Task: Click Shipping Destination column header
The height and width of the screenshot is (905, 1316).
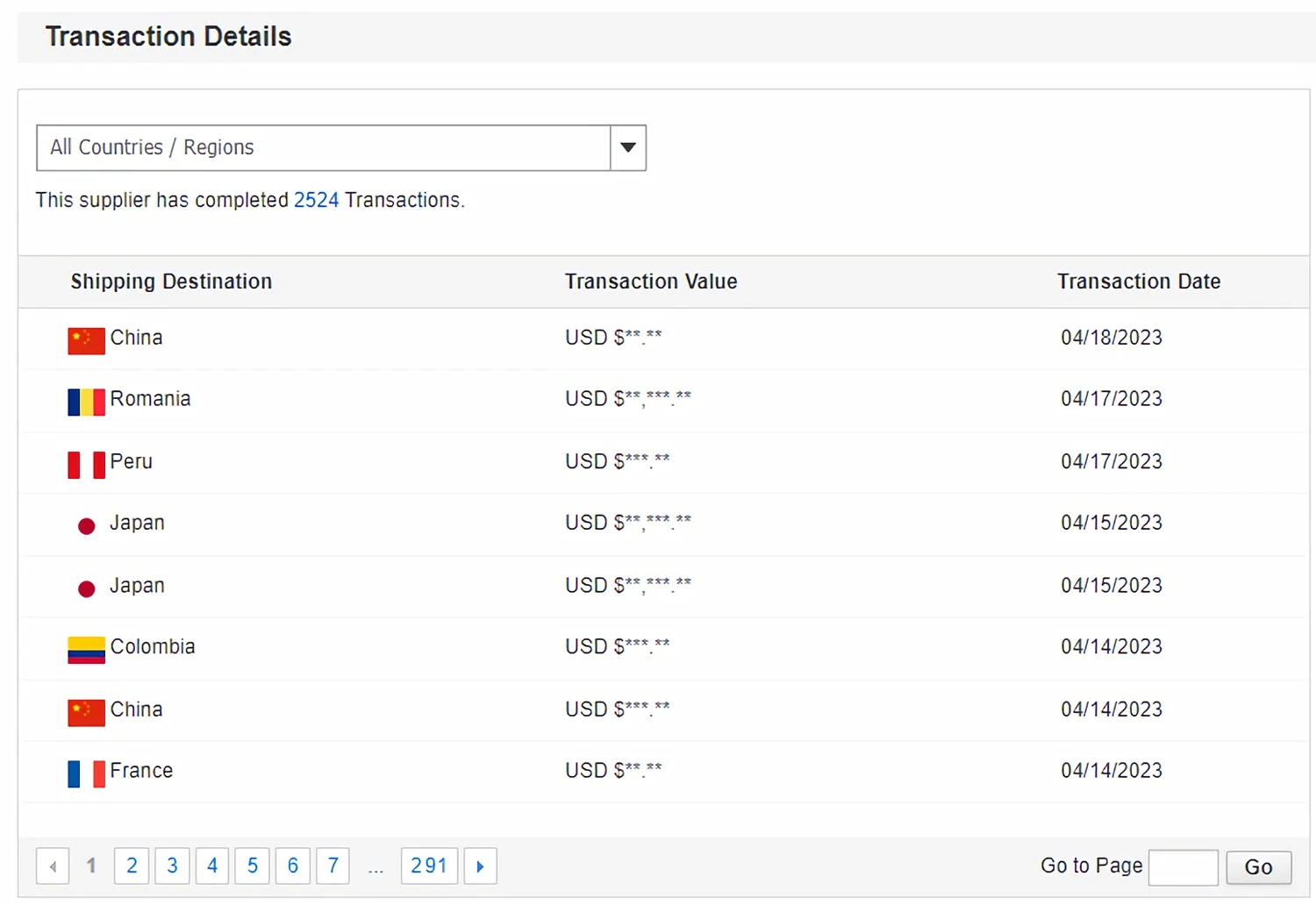Action: click(x=171, y=281)
